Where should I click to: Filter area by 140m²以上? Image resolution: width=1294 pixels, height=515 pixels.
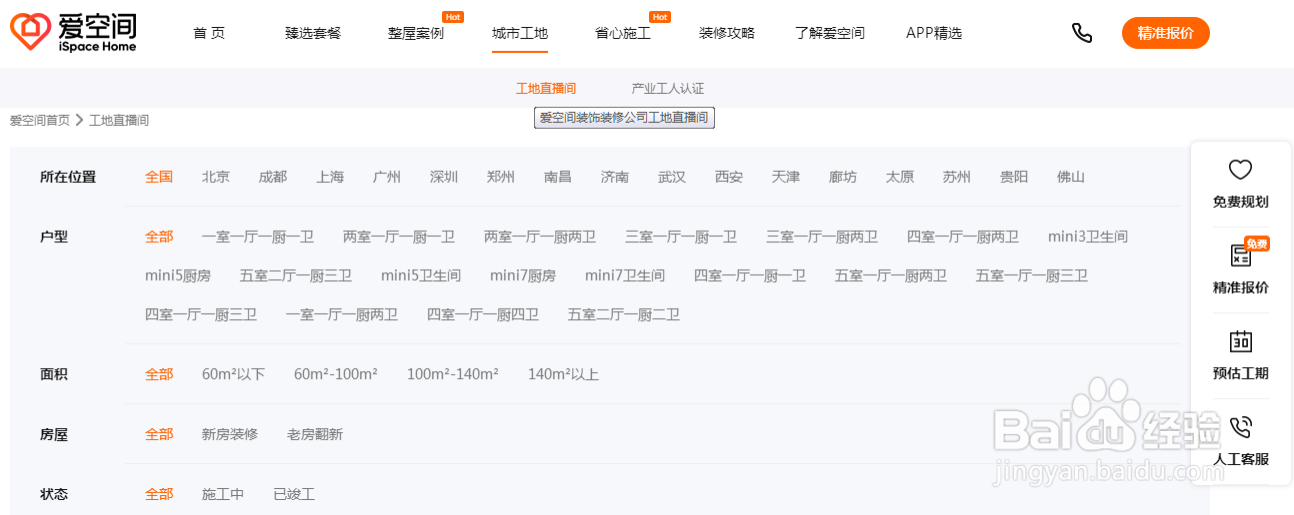point(563,375)
